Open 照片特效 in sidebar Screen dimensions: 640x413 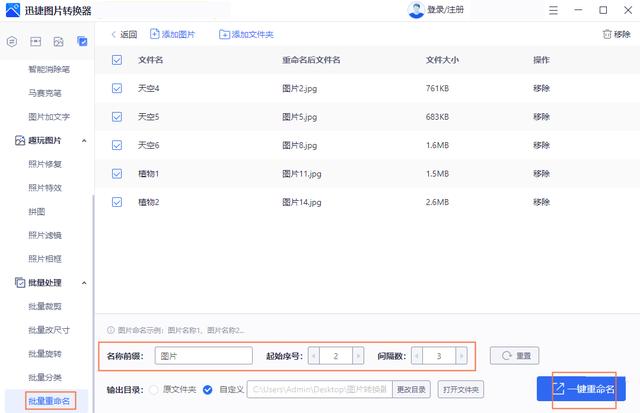45,188
